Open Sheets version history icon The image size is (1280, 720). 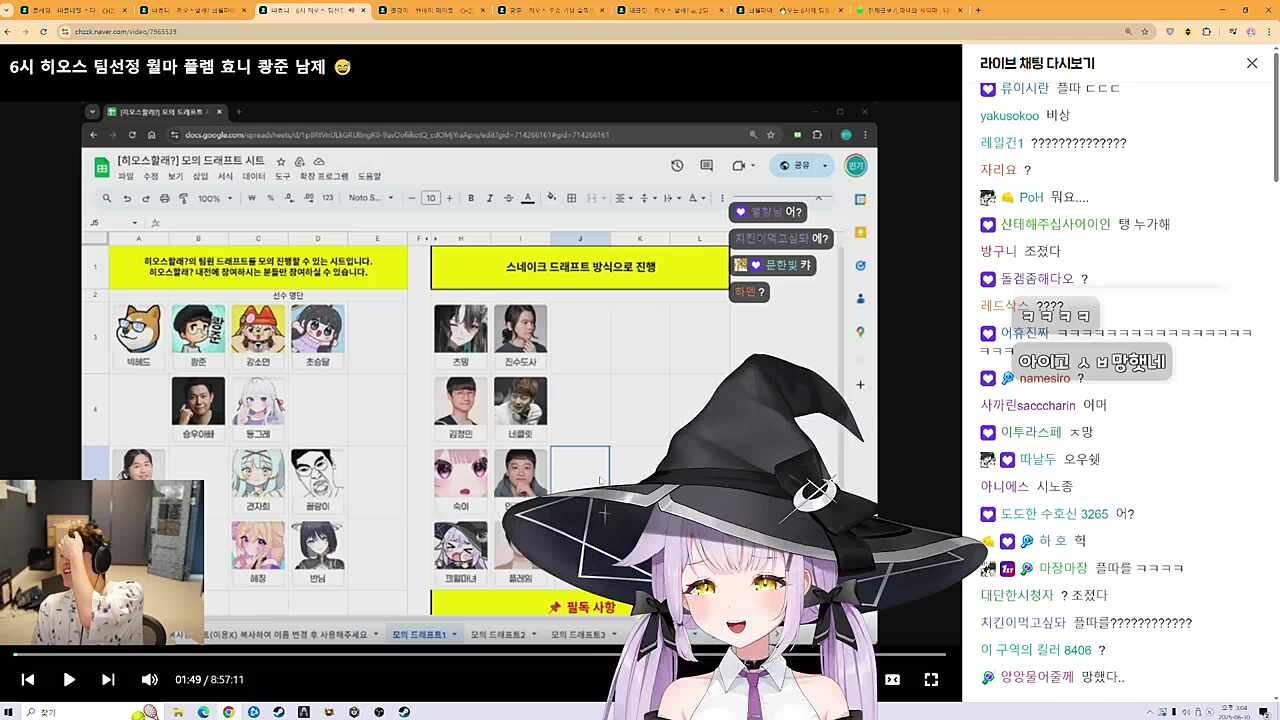coord(677,165)
